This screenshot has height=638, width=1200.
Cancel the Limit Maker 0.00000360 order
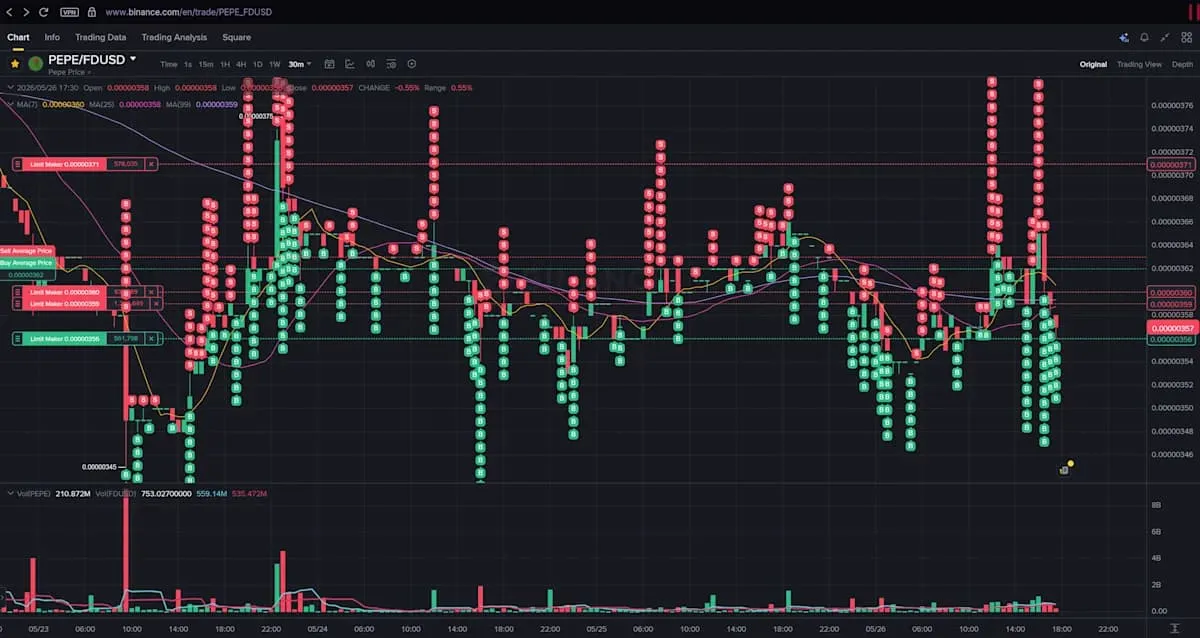[151, 292]
